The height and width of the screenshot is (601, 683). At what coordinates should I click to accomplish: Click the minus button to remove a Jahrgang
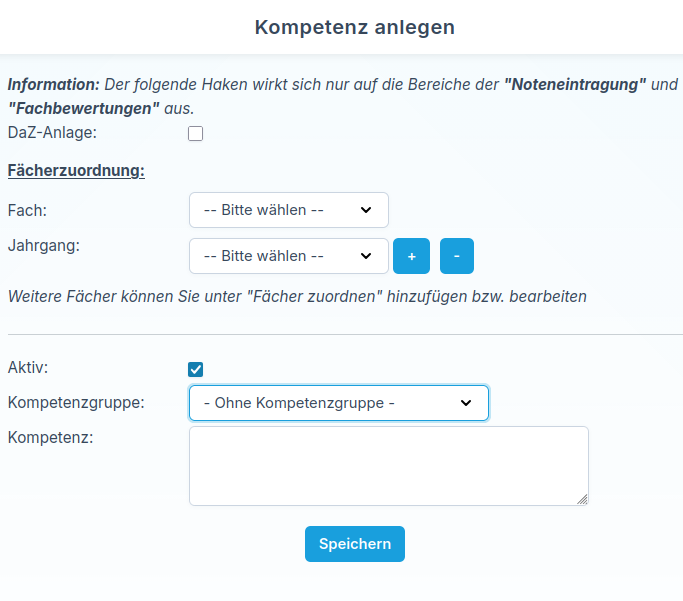457,256
